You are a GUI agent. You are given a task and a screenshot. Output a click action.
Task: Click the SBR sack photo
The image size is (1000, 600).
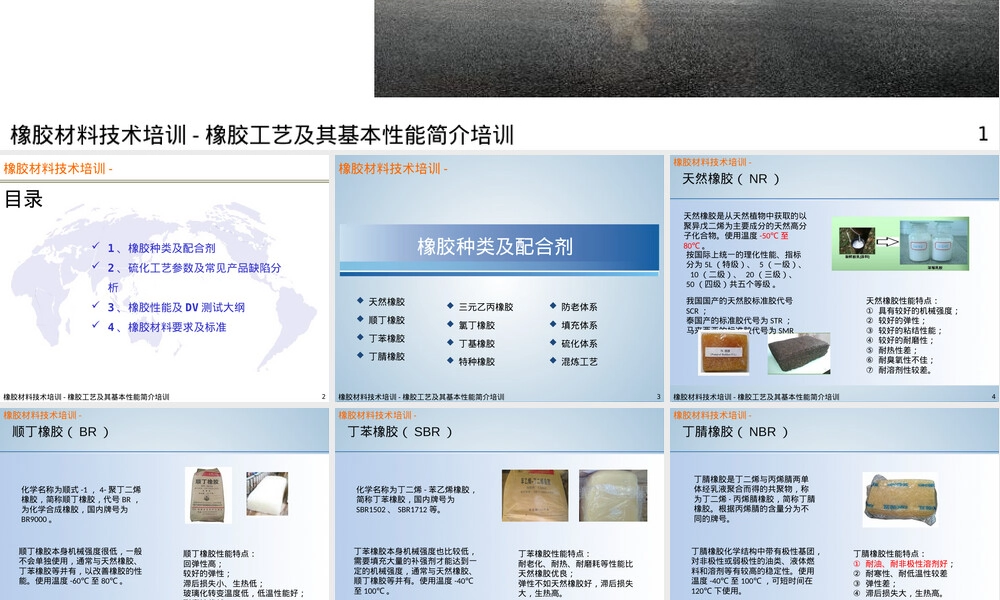534,495
